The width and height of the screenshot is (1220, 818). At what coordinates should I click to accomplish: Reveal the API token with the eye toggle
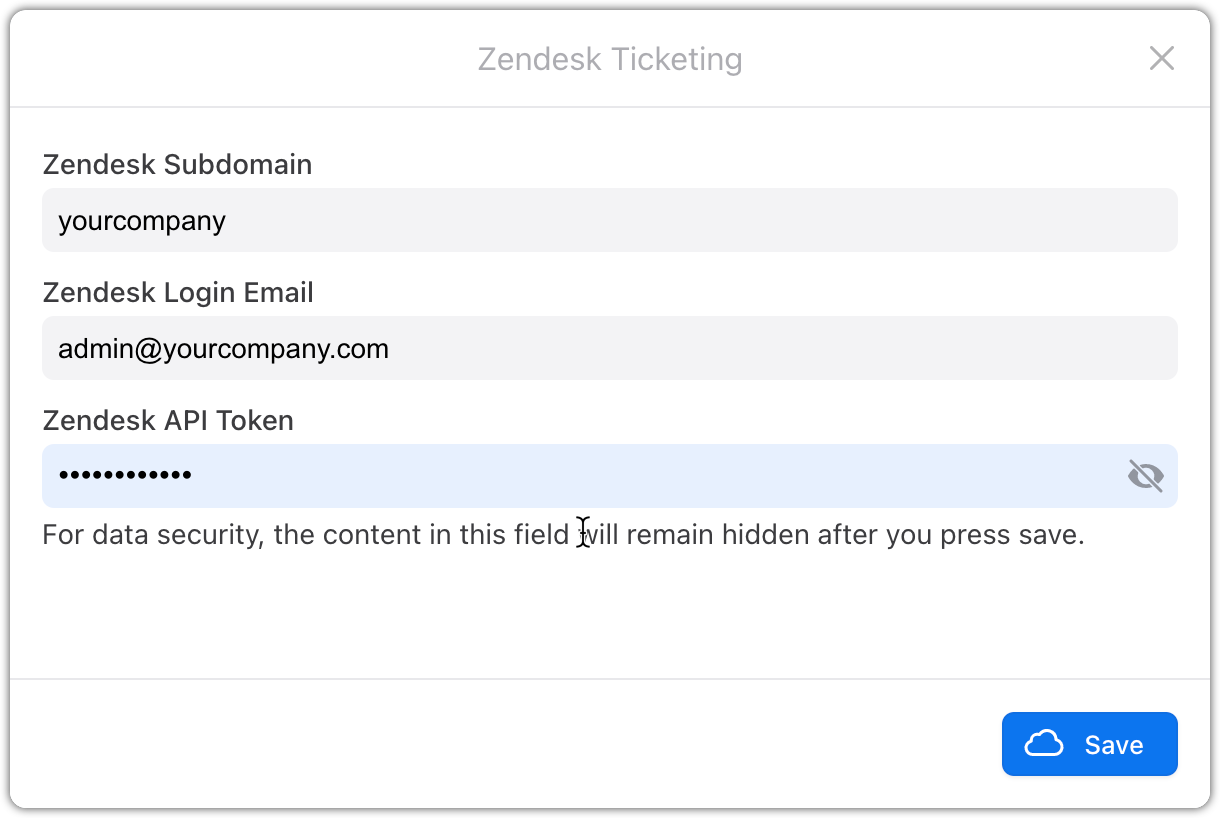click(1145, 476)
